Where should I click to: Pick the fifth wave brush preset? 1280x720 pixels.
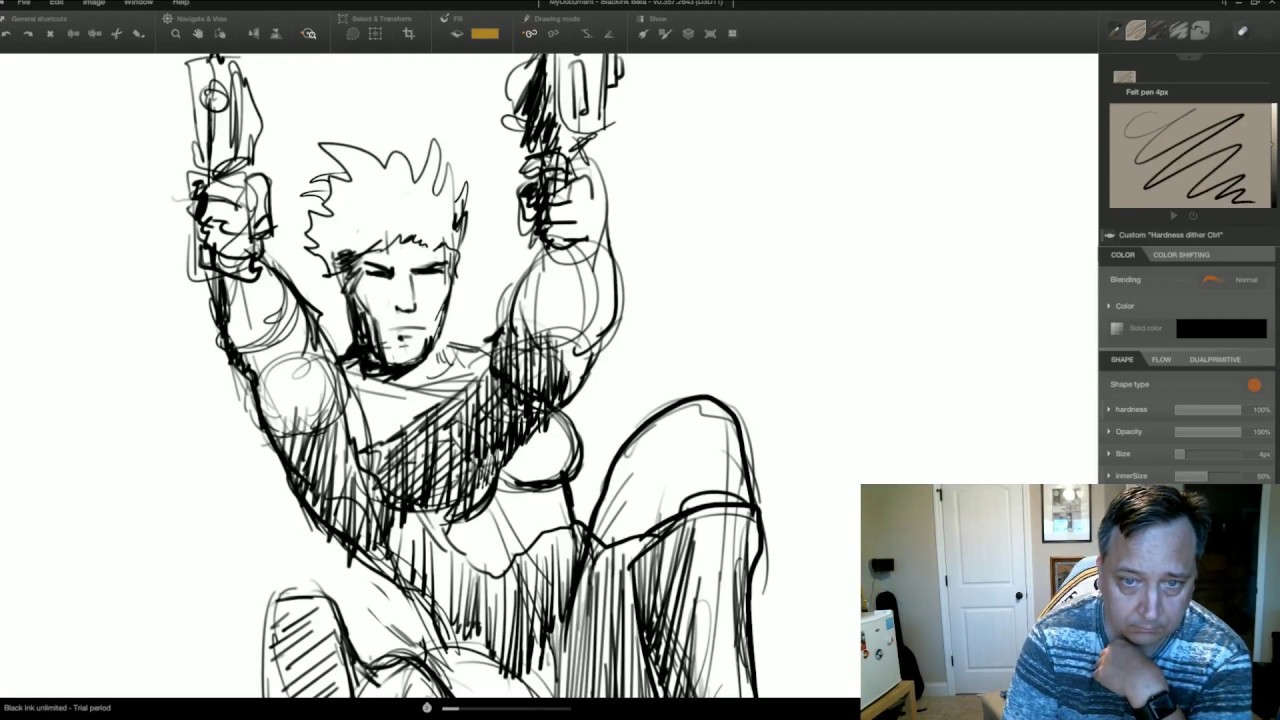1200,31
